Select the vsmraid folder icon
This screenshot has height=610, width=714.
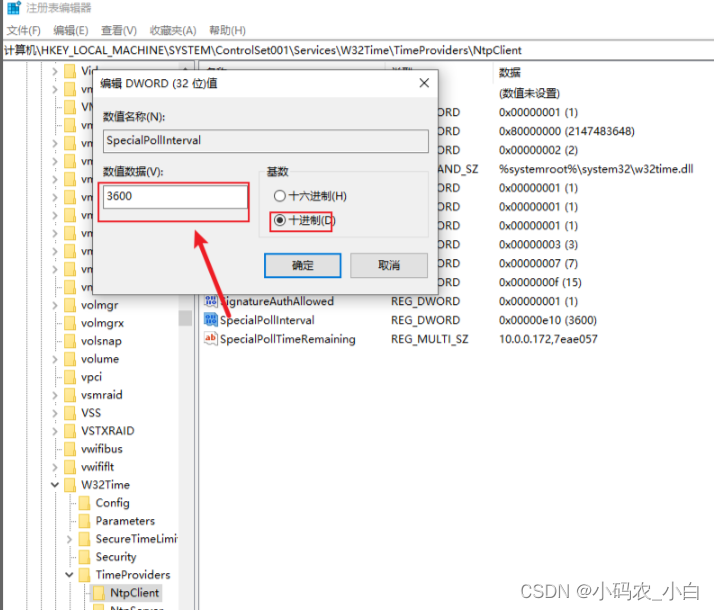pyautogui.click(x=70, y=394)
